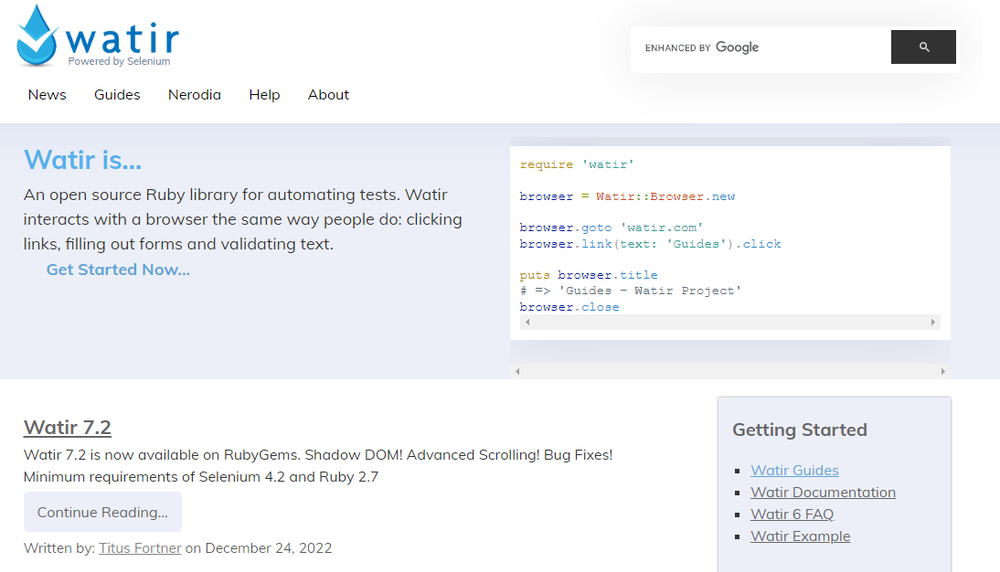Click outer code panel scrollbar right arrow
The height and width of the screenshot is (572, 1000).
[943, 371]
